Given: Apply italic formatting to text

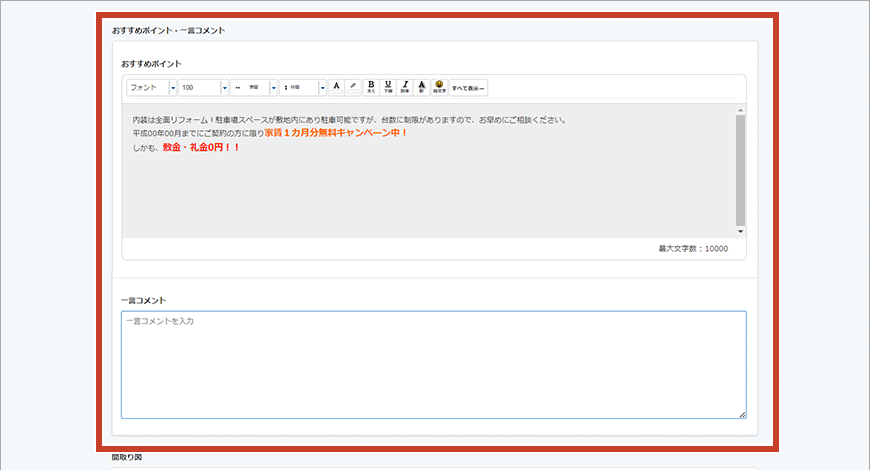Looking at the screenshot, I should coord(405,87).
